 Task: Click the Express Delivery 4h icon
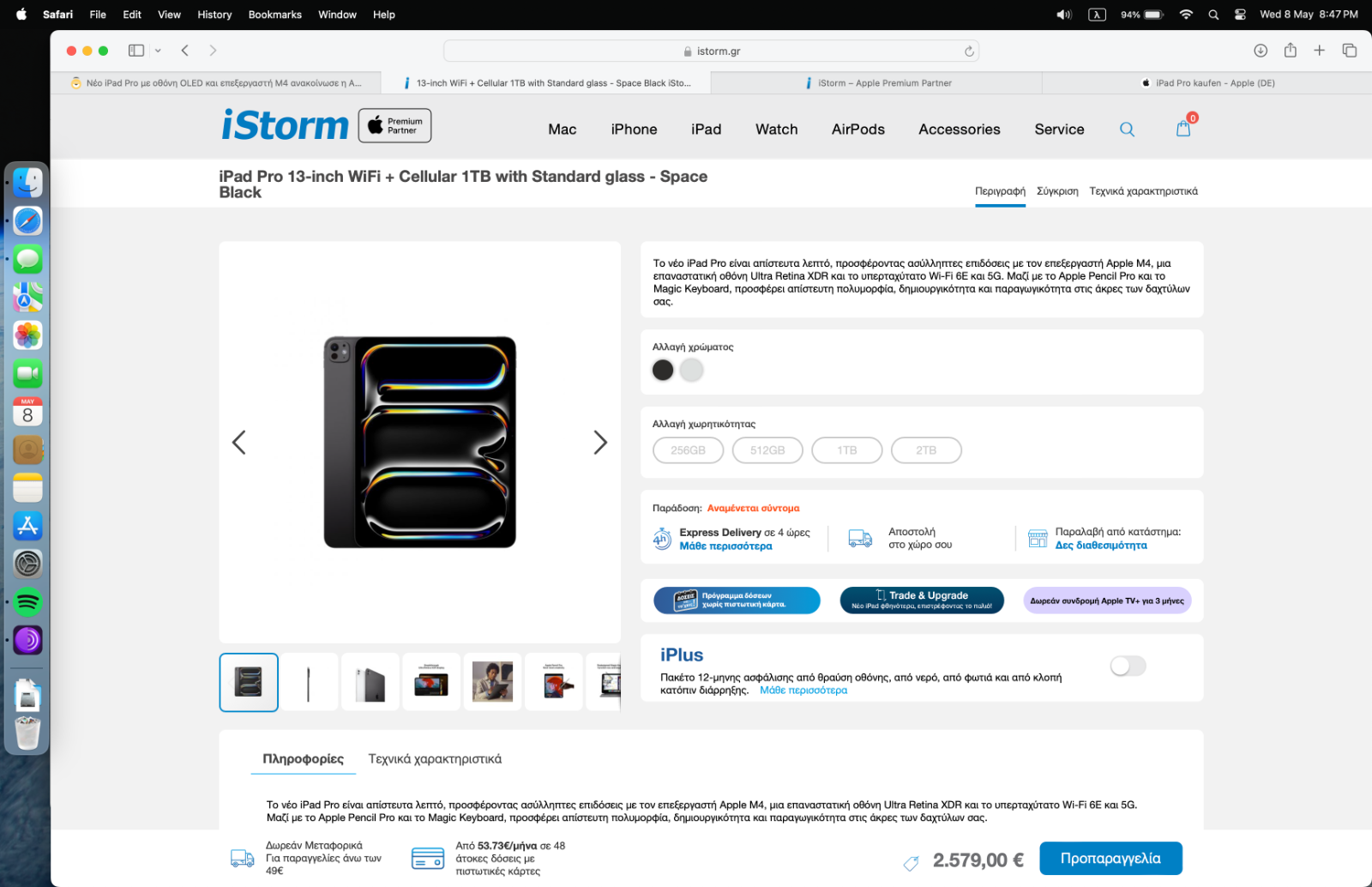662,539
